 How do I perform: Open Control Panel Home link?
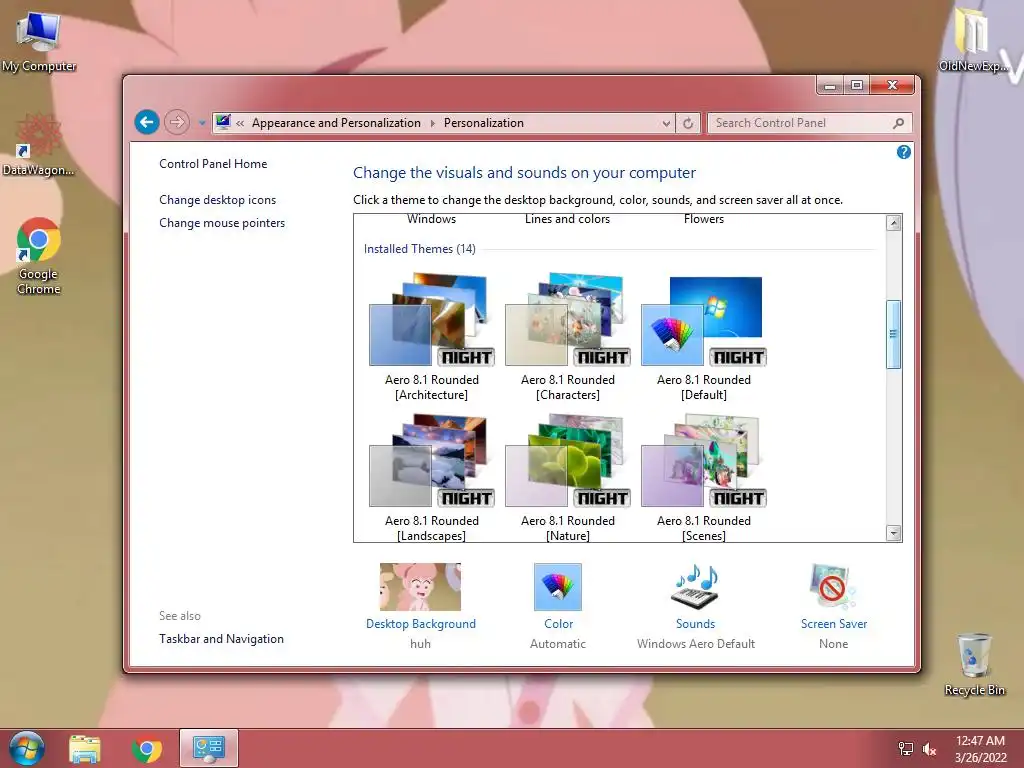[x=213, y=164]
